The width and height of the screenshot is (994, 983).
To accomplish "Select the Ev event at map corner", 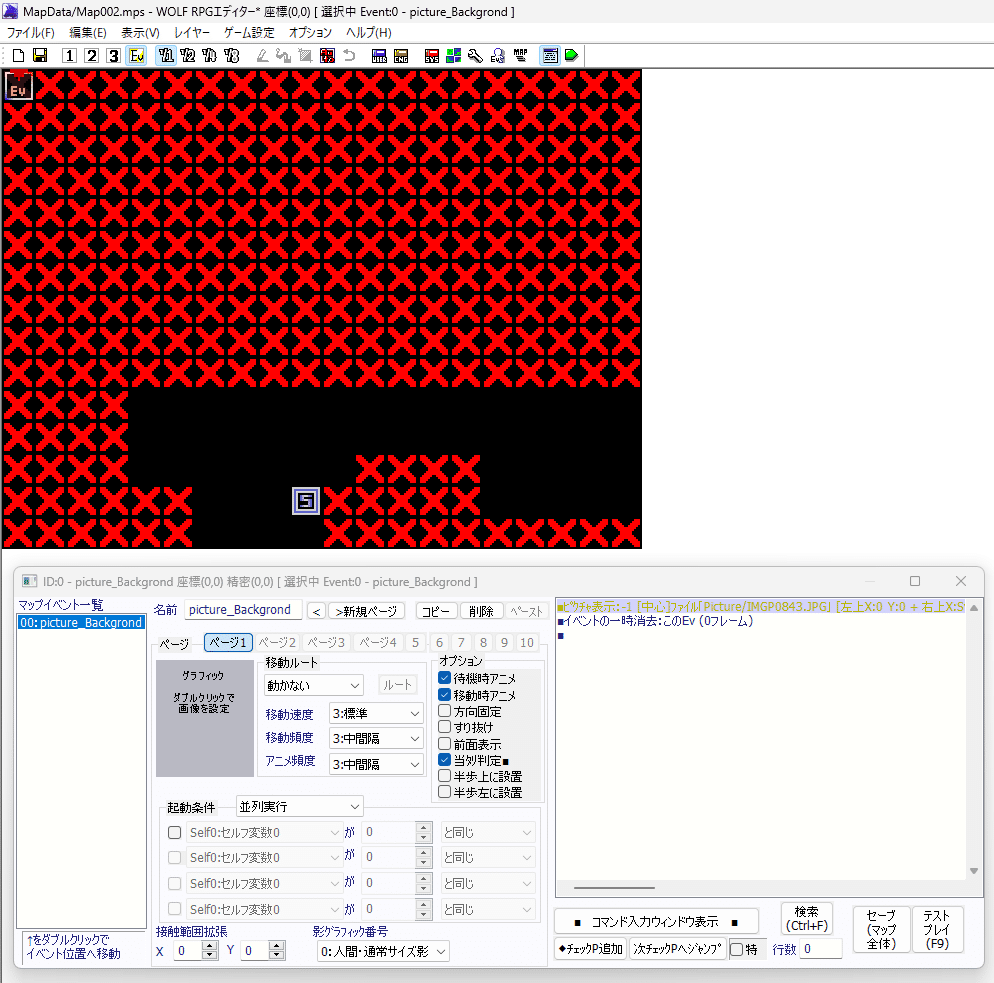I will coord(18,85).
